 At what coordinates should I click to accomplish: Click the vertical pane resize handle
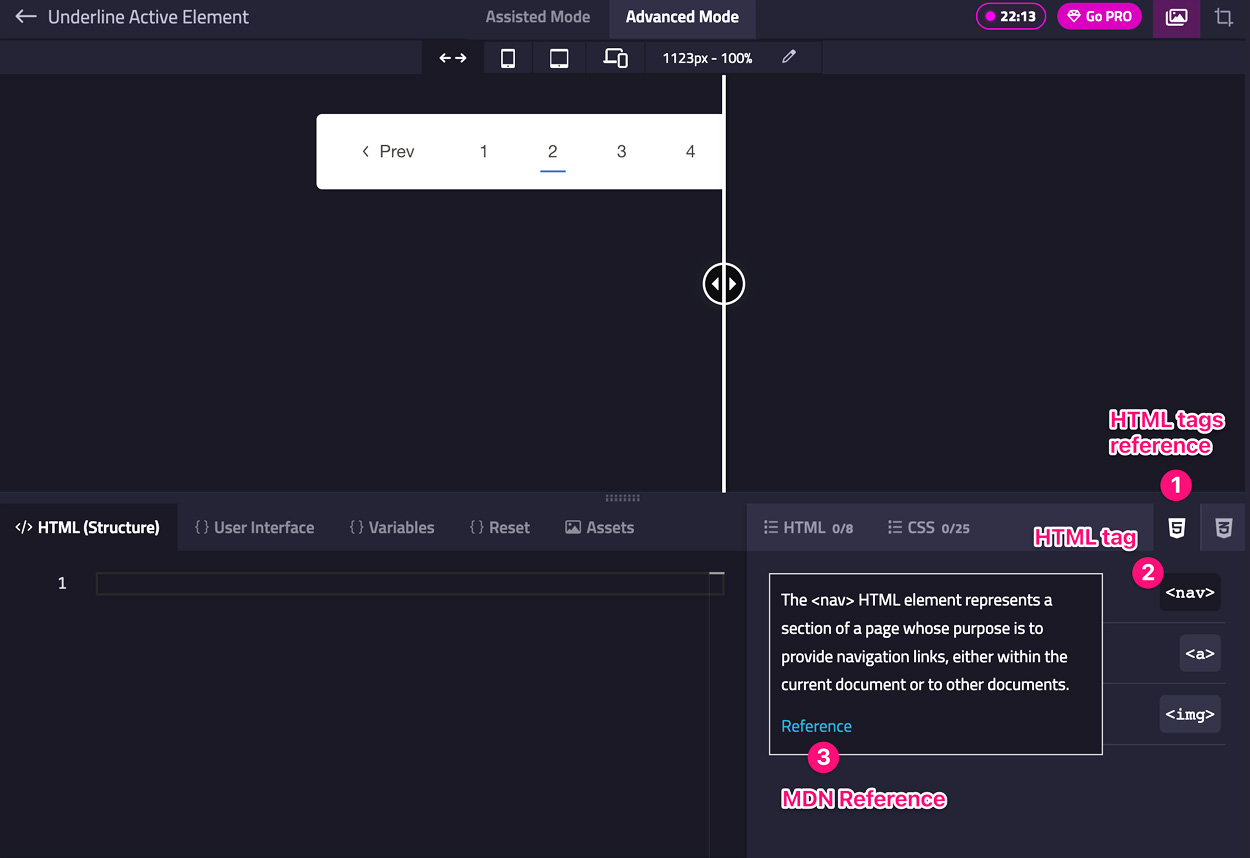723,283
